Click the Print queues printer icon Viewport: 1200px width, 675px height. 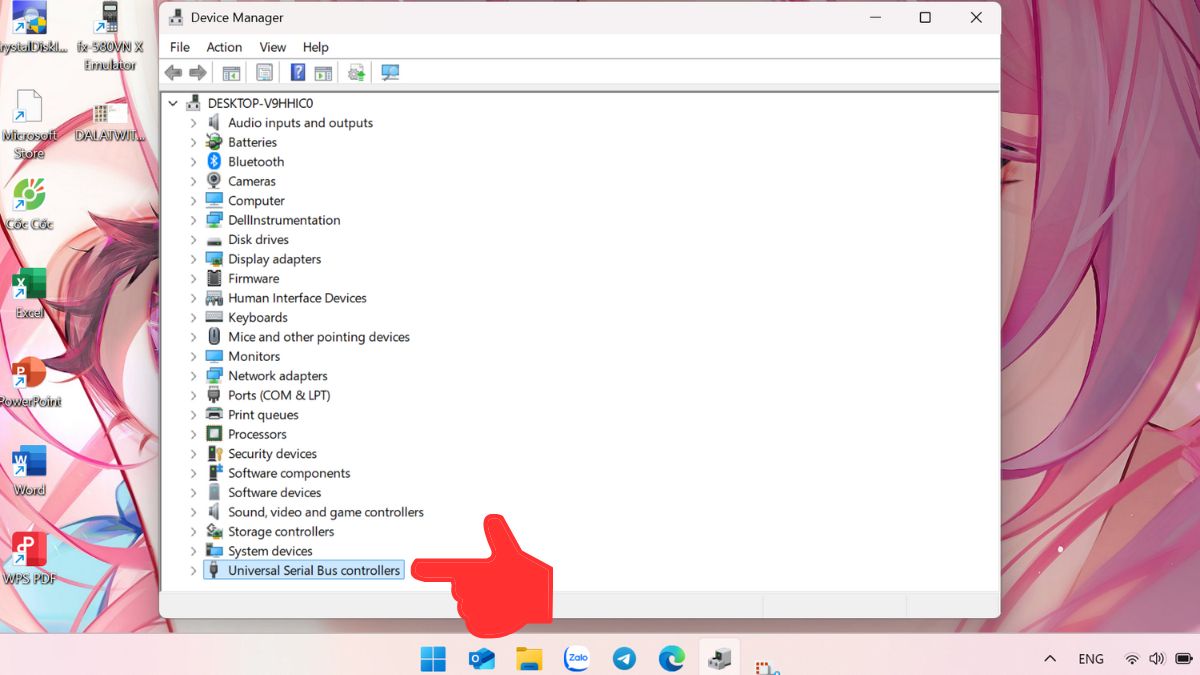[214, 414]
